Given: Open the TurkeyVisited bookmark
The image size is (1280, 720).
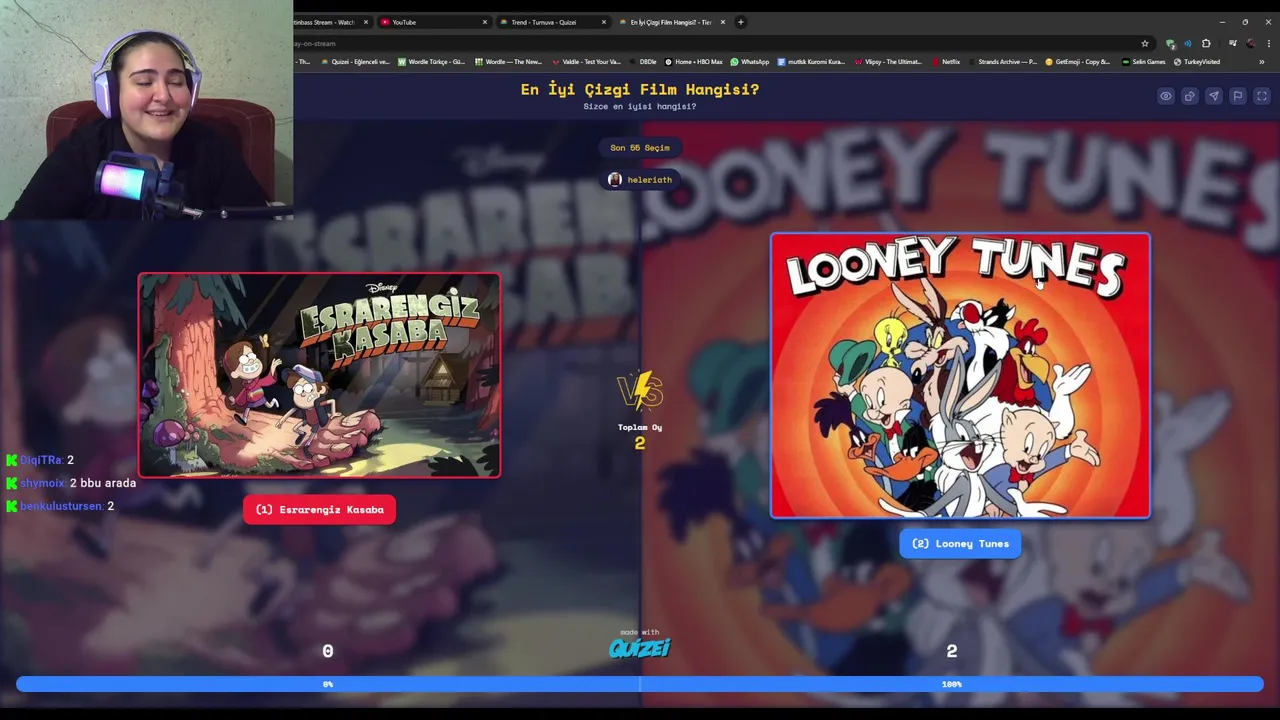Looking at the screenshot, I should (x=1196, y=62).
